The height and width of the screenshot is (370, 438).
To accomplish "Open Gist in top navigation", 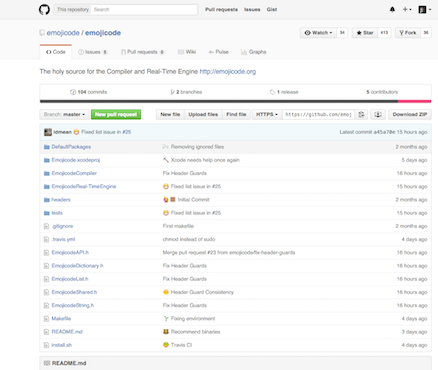I will coord(272,10).
